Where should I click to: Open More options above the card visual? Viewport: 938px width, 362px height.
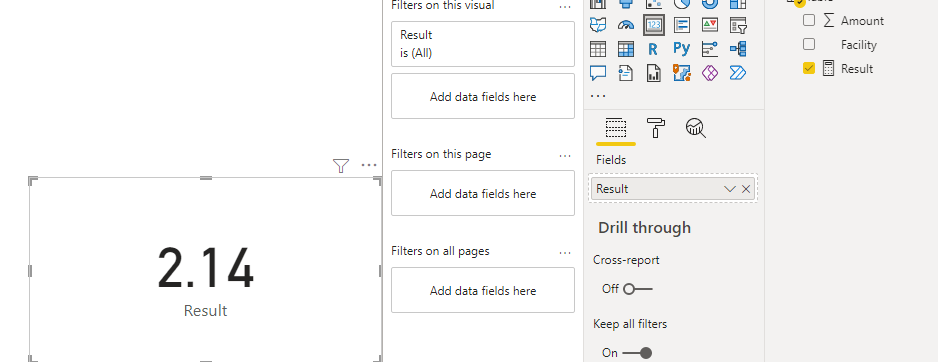pos(369,165)
